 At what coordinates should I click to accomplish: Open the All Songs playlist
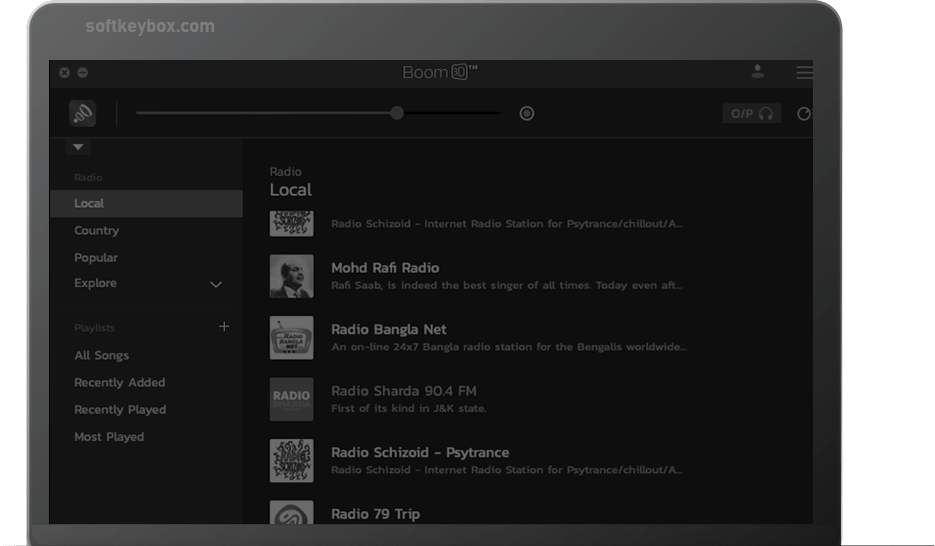point(101,355)
